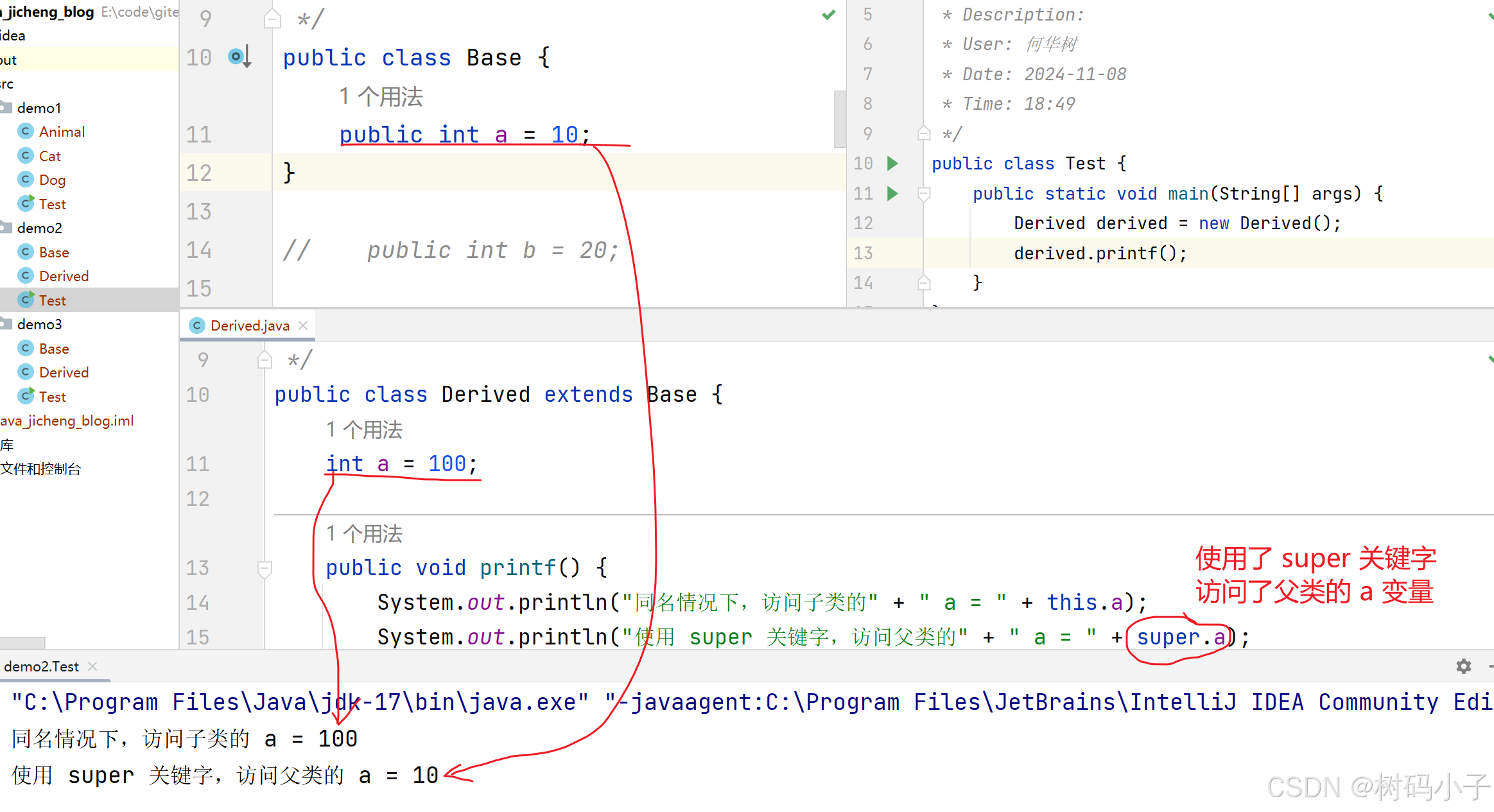This screenshot has width=1494, height=812.
Task: Select the Cat class in demo1
Action: [49, 156]
